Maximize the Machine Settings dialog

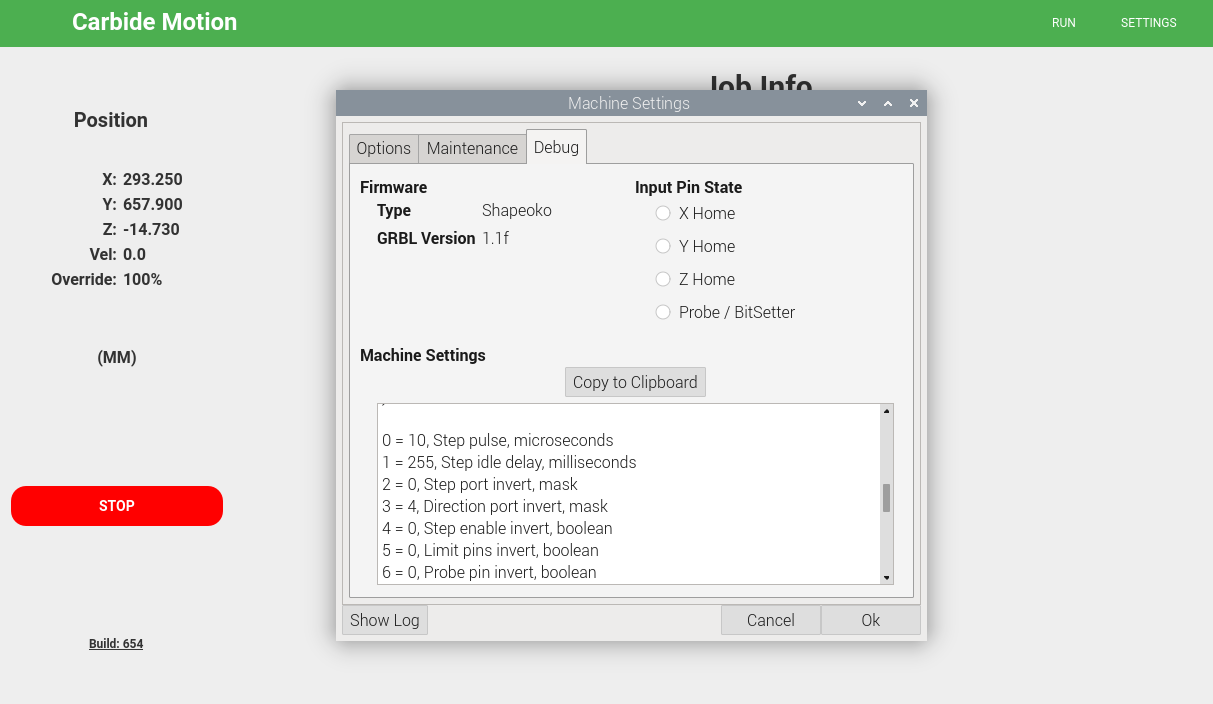888,104
